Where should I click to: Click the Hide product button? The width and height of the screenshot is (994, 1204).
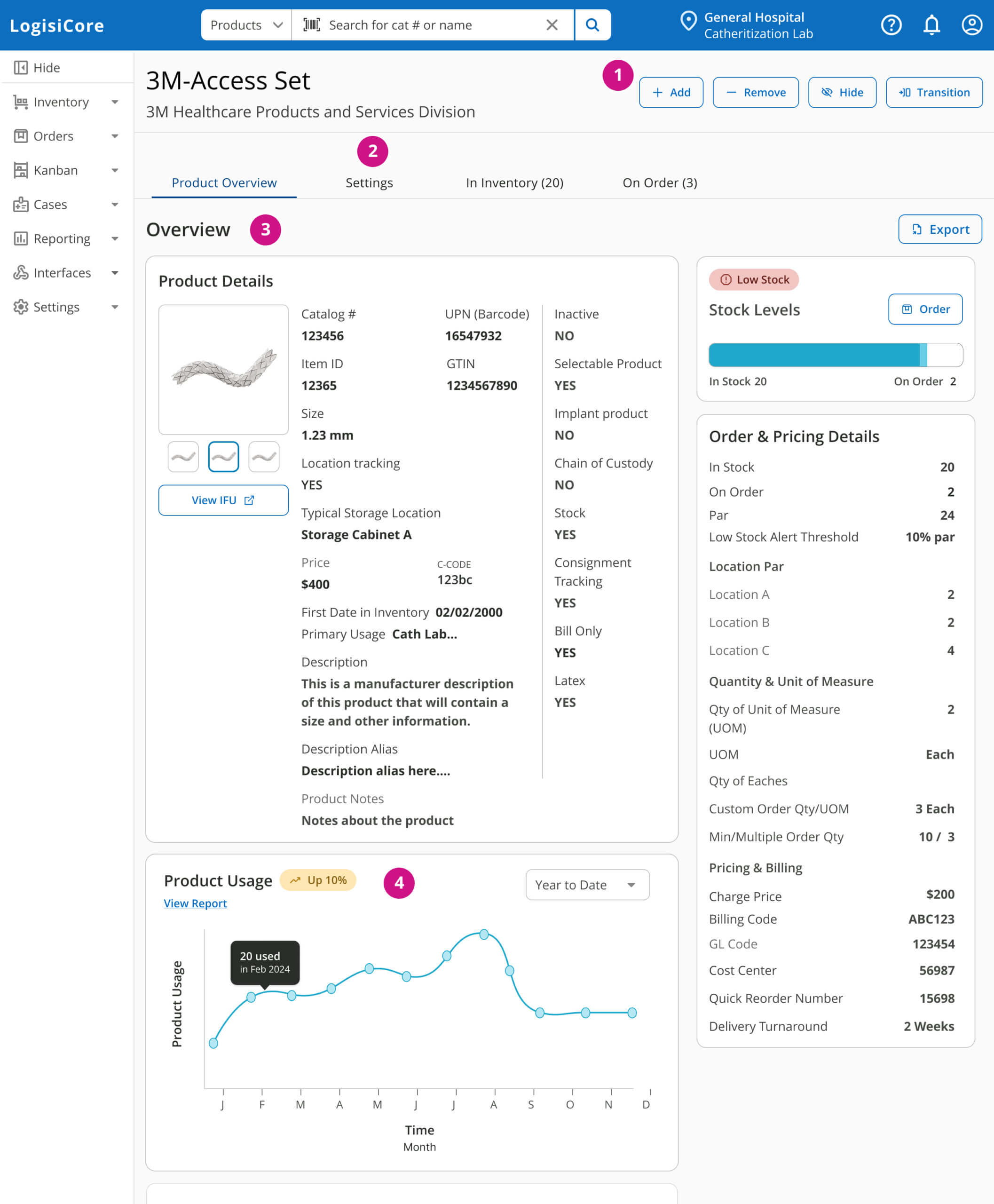(x=842, y=92)
